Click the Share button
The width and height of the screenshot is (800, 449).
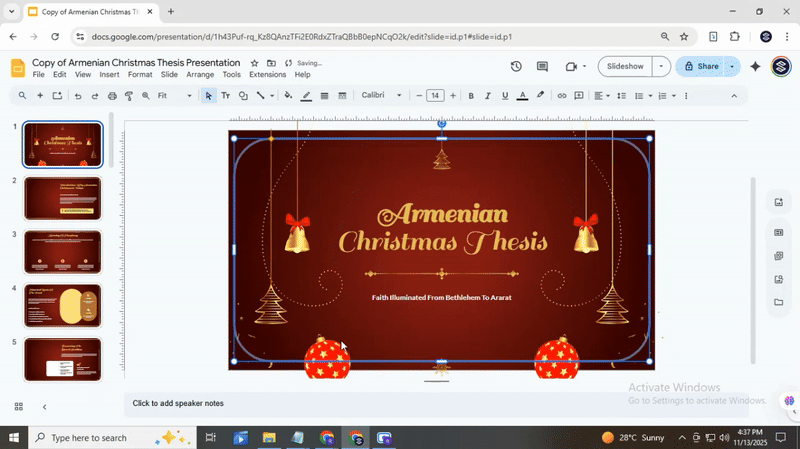coord(700,67)
